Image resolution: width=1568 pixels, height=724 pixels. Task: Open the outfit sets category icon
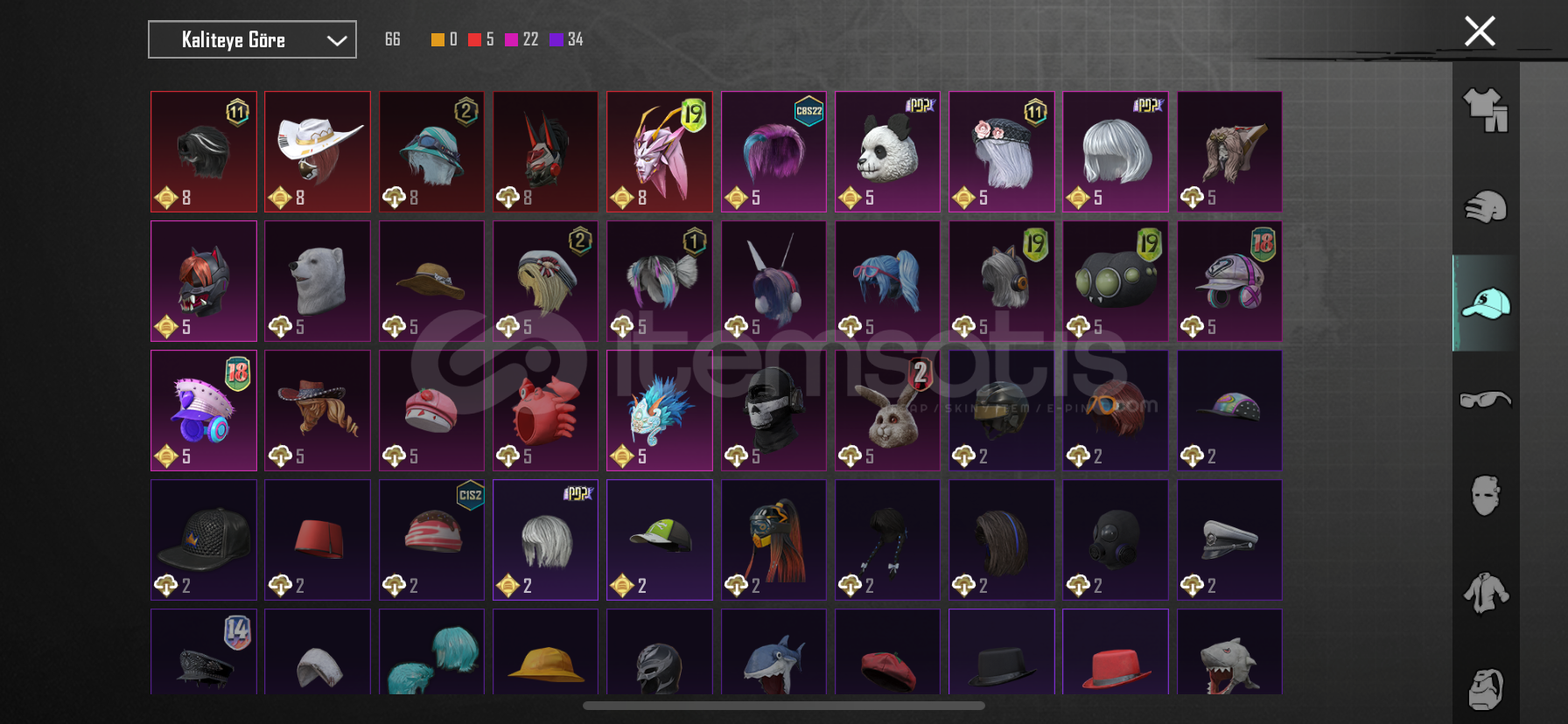(1486, 110)
